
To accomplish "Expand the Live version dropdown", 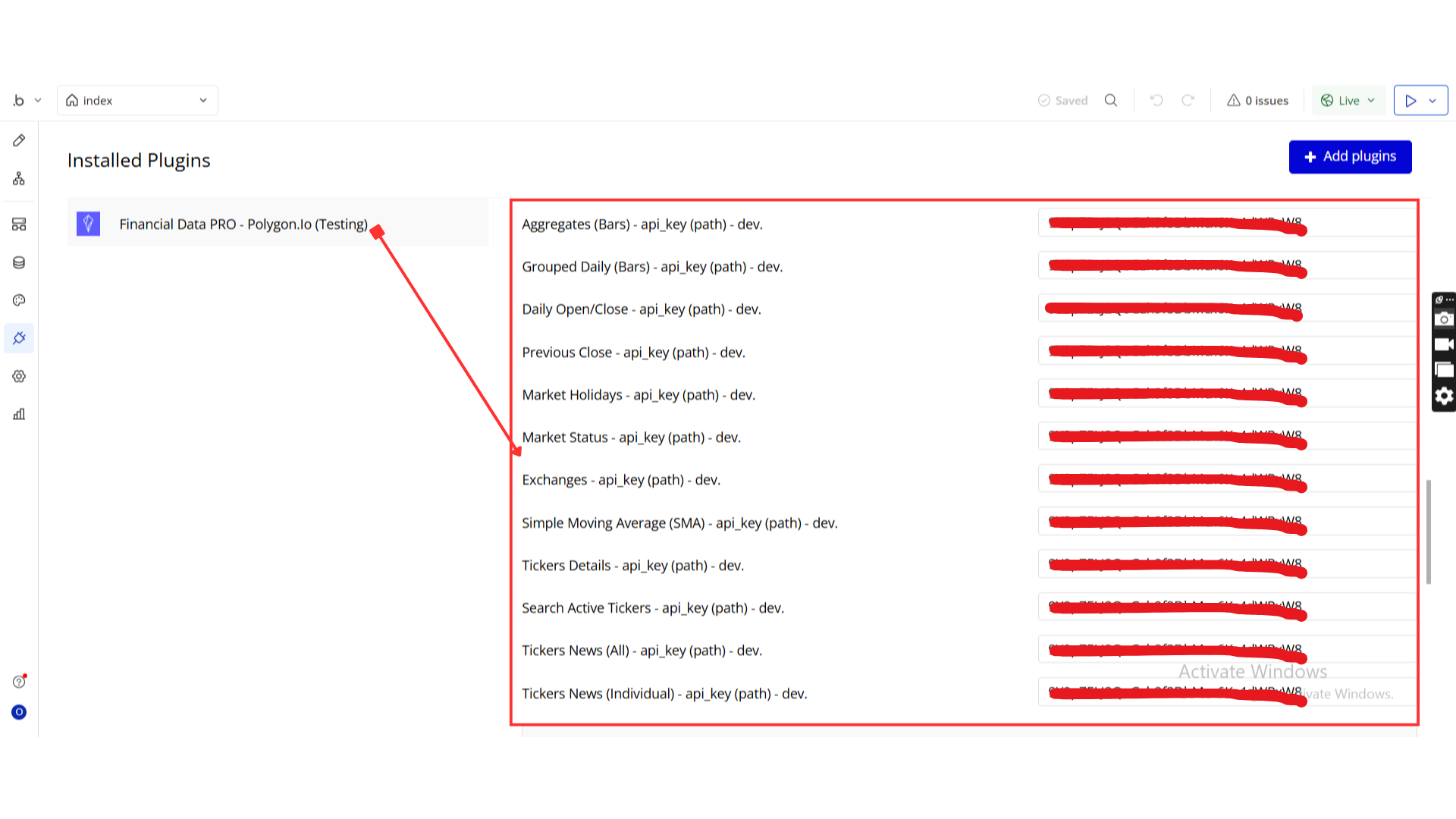I will (1348, 100).
